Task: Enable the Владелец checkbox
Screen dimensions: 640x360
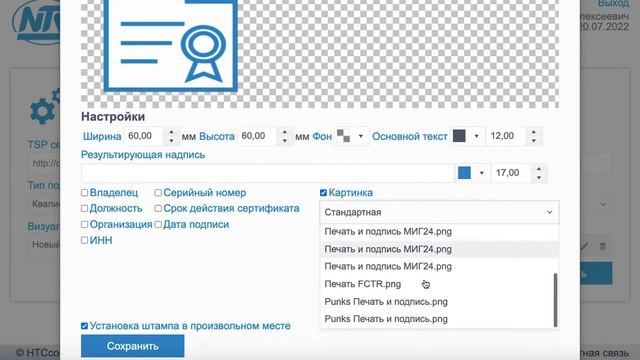Action: [x=84, y=193]
